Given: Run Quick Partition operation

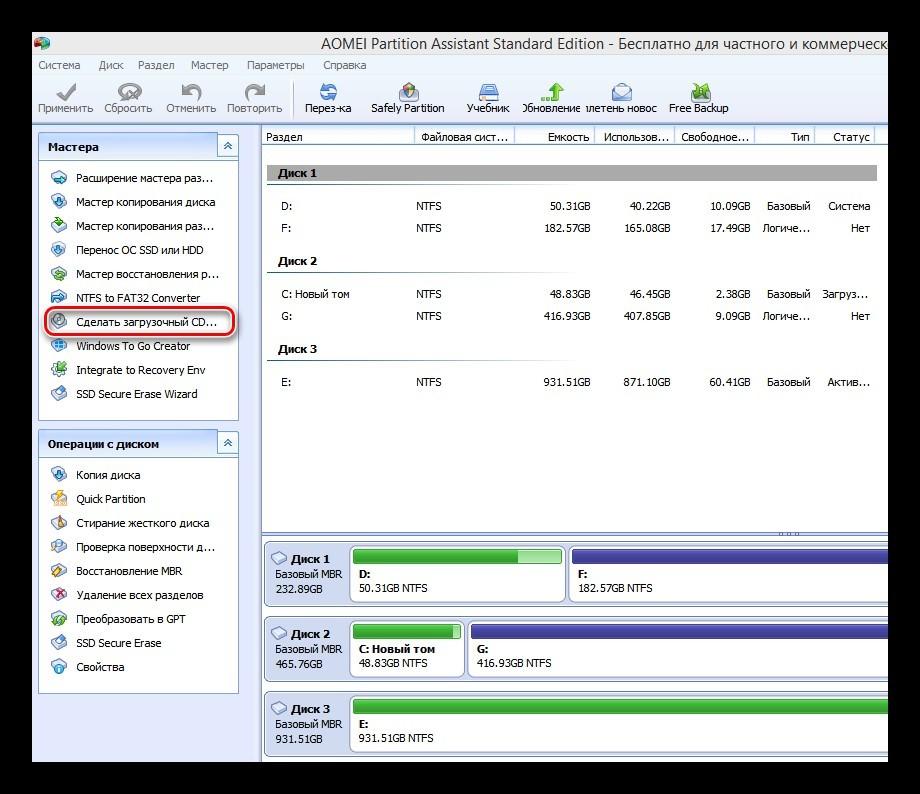Looking at the screenshot, I should [x=99, y=499].
